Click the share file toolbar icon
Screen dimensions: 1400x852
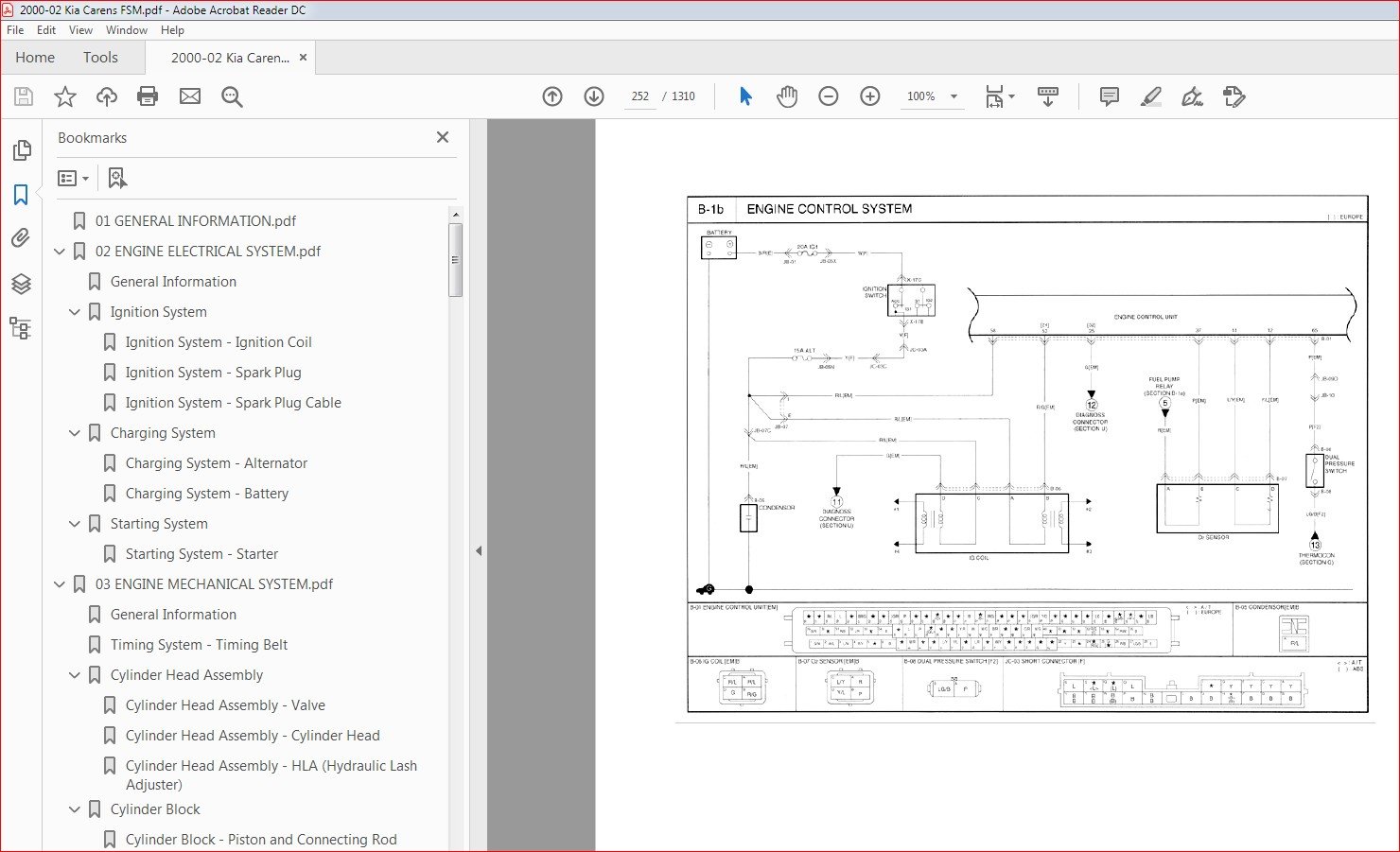click(1234, 96)
